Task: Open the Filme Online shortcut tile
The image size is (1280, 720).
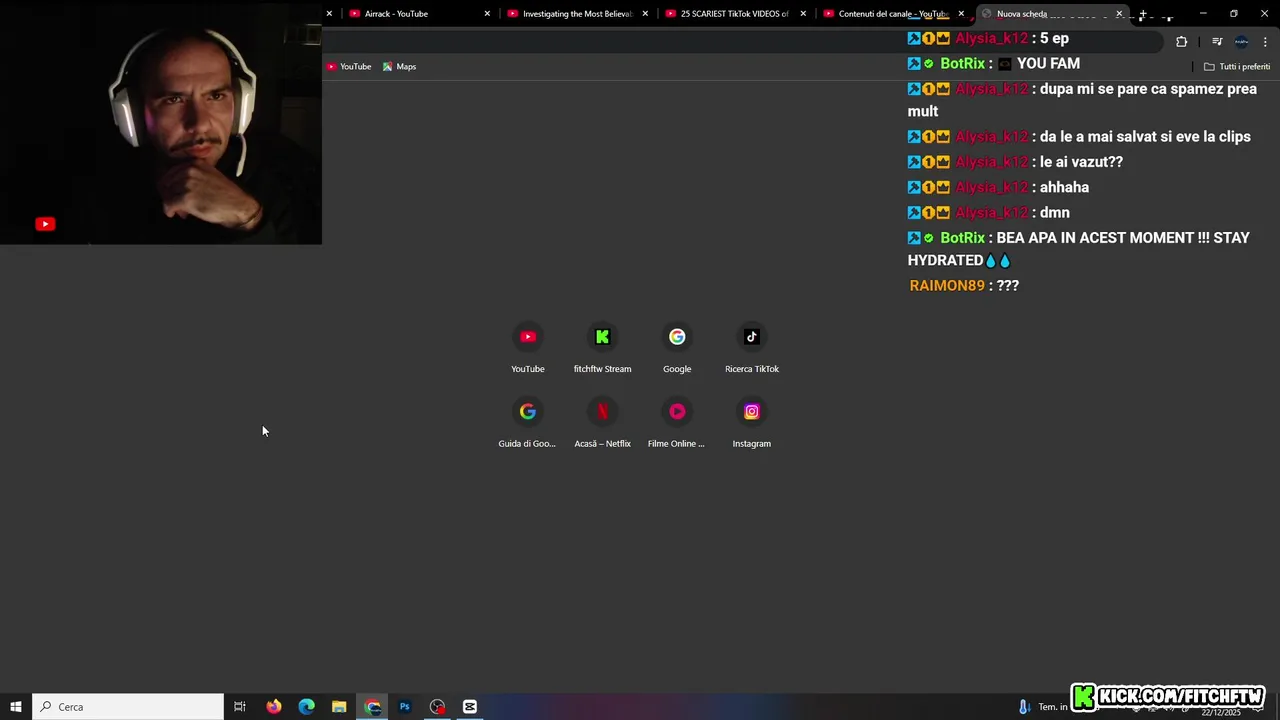Action: [677, 423]
